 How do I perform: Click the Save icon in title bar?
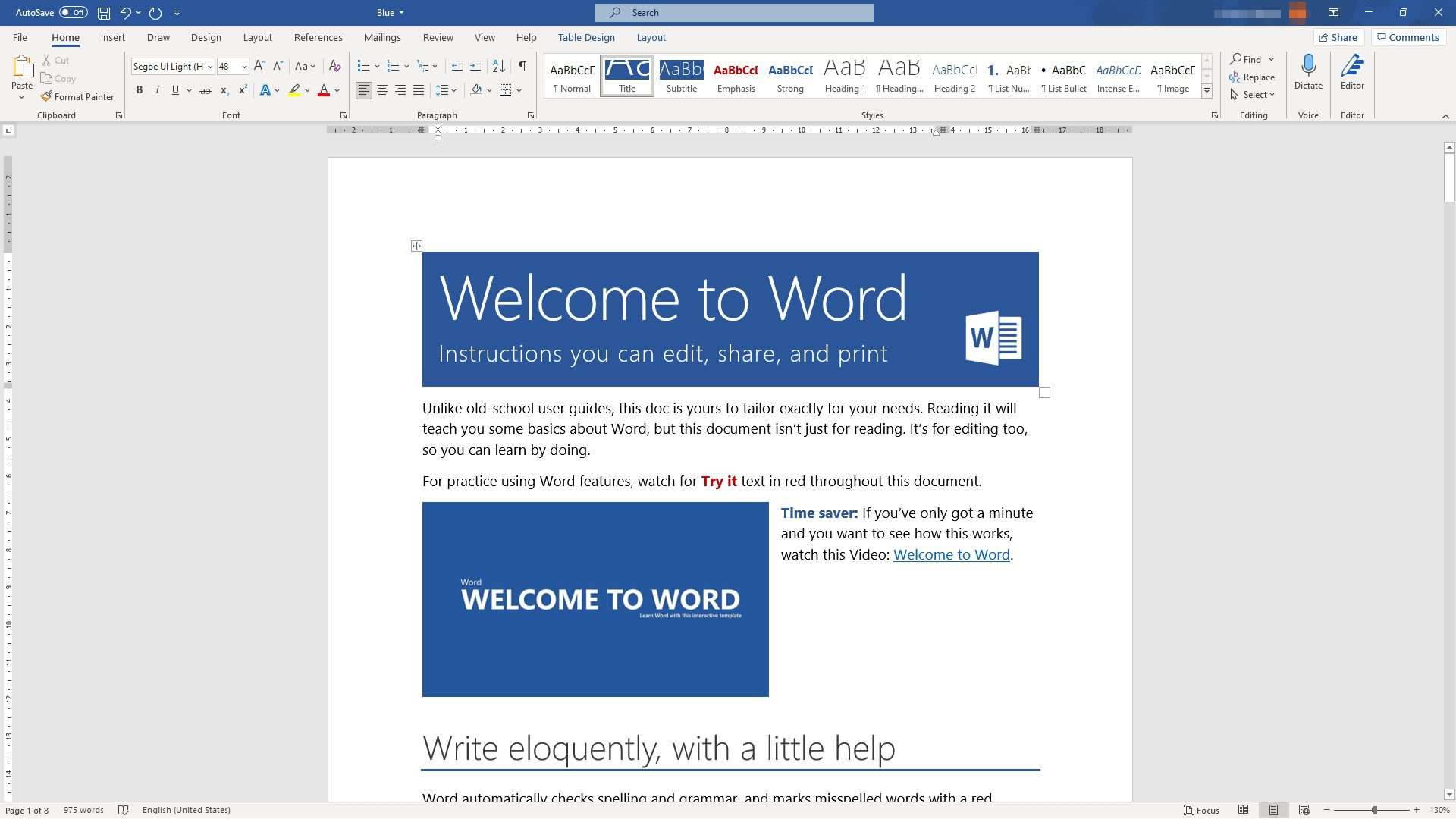pos(104,13)
